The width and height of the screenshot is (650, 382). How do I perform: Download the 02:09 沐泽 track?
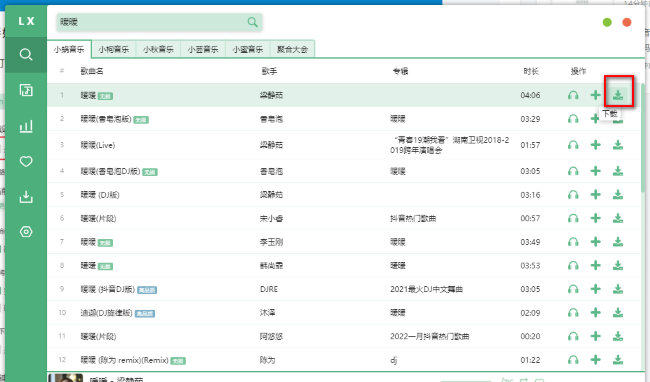[618, 313]
